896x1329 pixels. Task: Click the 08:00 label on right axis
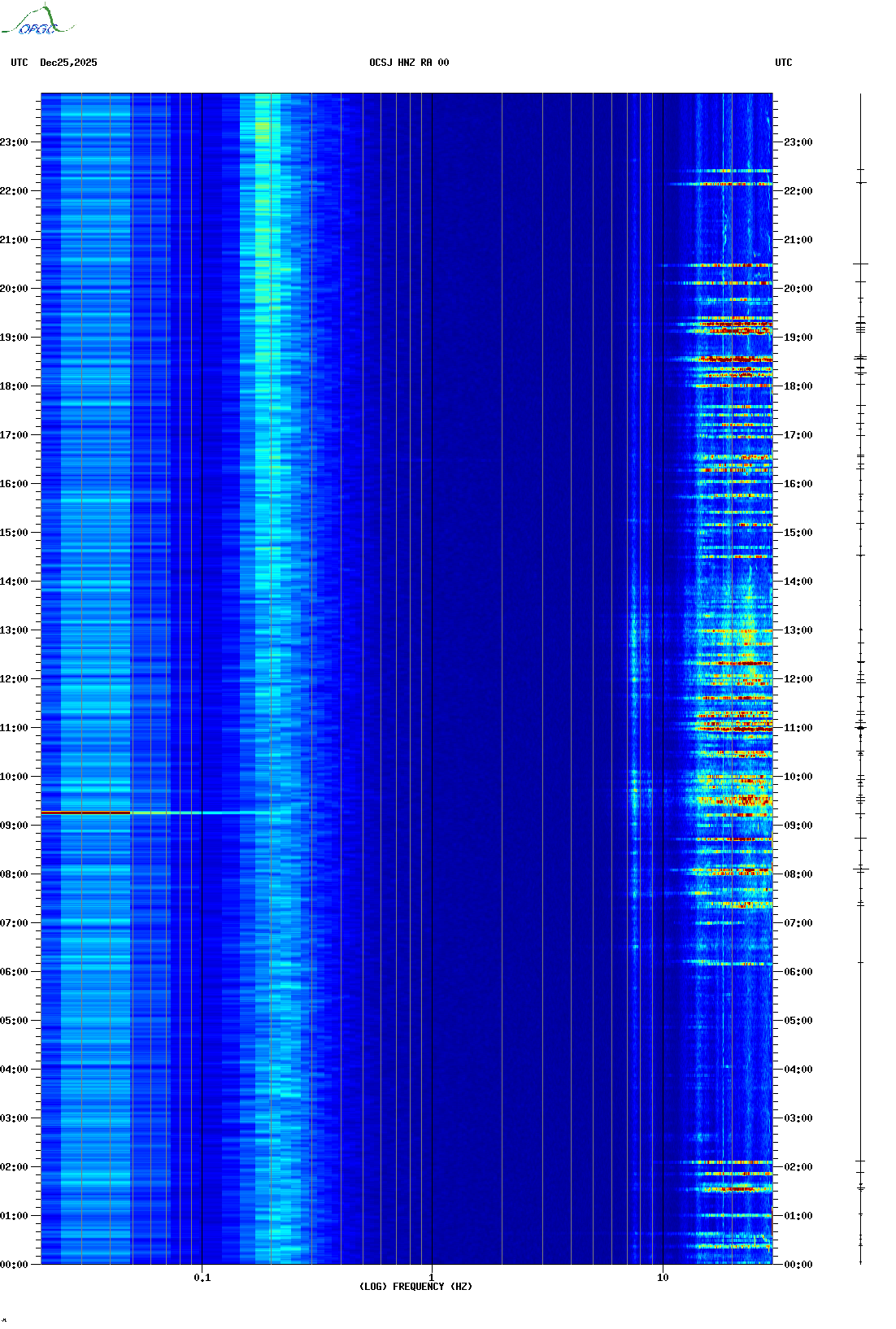tap(798, 874)
